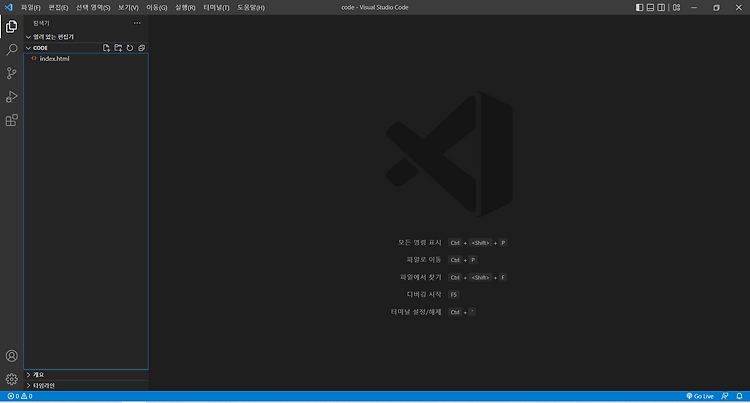Open the Run and Debug view
The width and height of the screenshot is (750, 403).
[11, 97]
